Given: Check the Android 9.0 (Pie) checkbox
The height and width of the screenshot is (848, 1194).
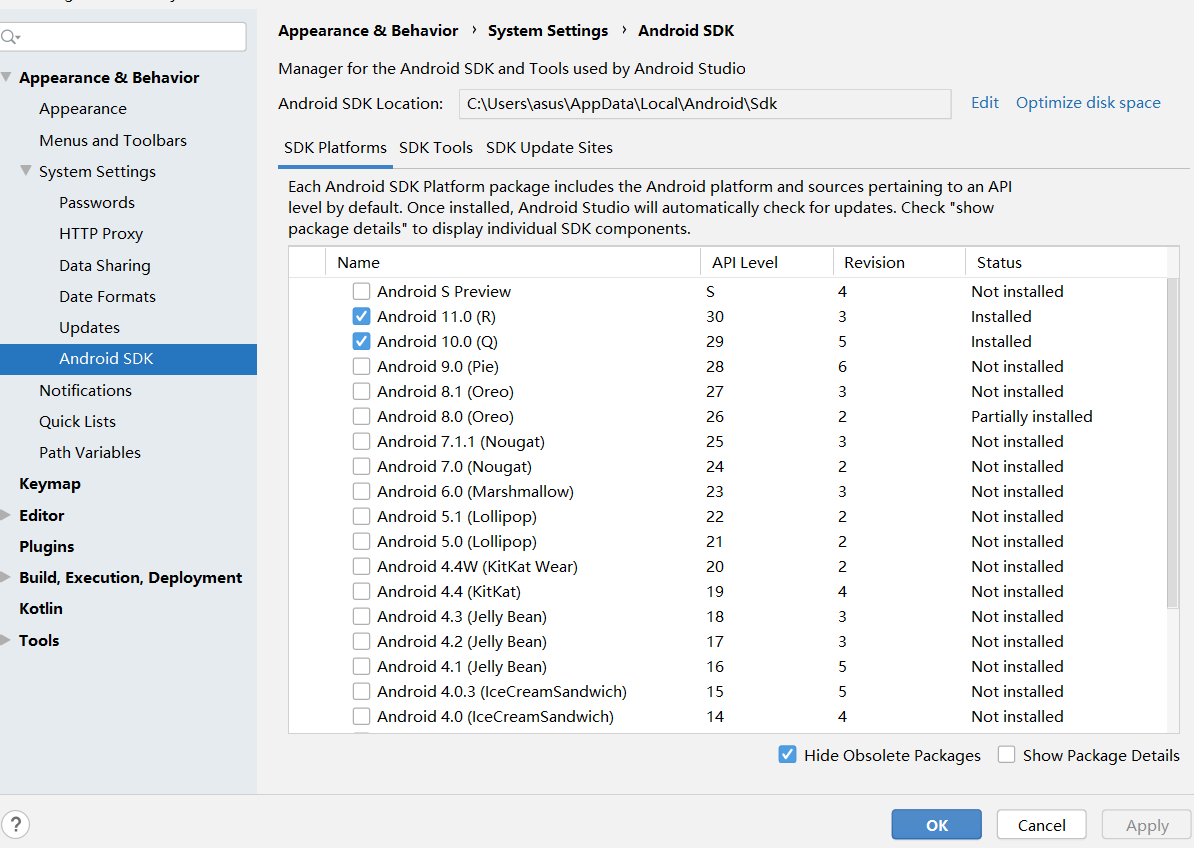Looking at the screenshot, I should pos(361,366).
